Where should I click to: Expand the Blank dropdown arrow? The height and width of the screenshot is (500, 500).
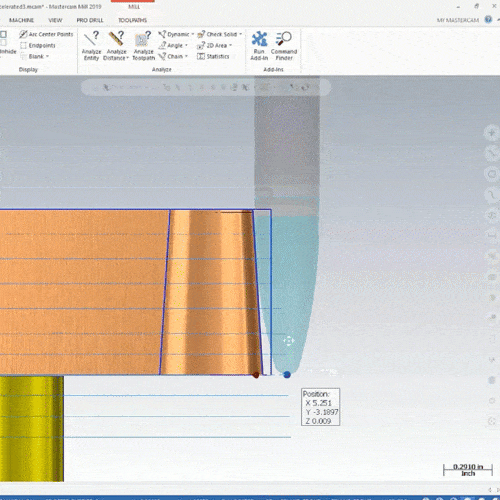(47, 56)
